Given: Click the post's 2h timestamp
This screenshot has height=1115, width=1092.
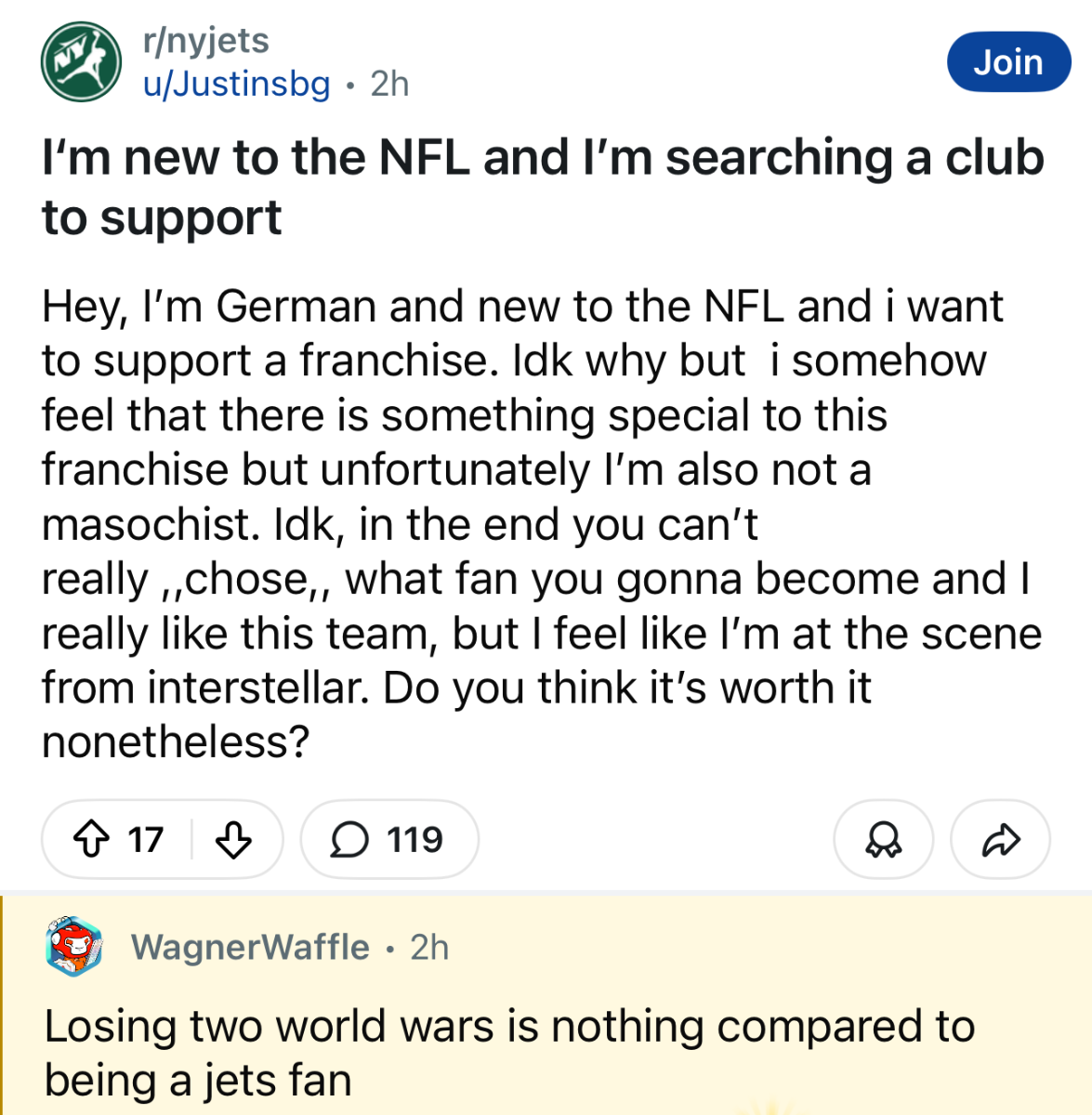Looking at the screenshot, I should pos(389,84).
